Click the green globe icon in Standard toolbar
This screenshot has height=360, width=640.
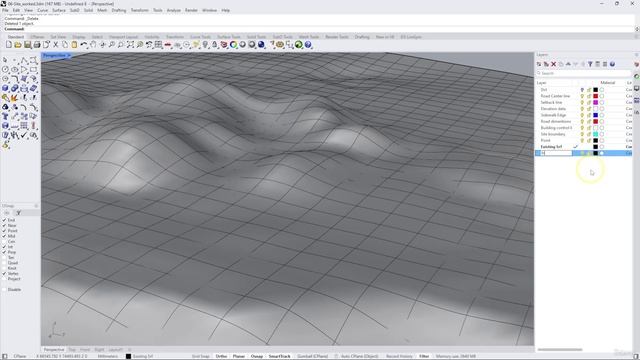(299, 44)
